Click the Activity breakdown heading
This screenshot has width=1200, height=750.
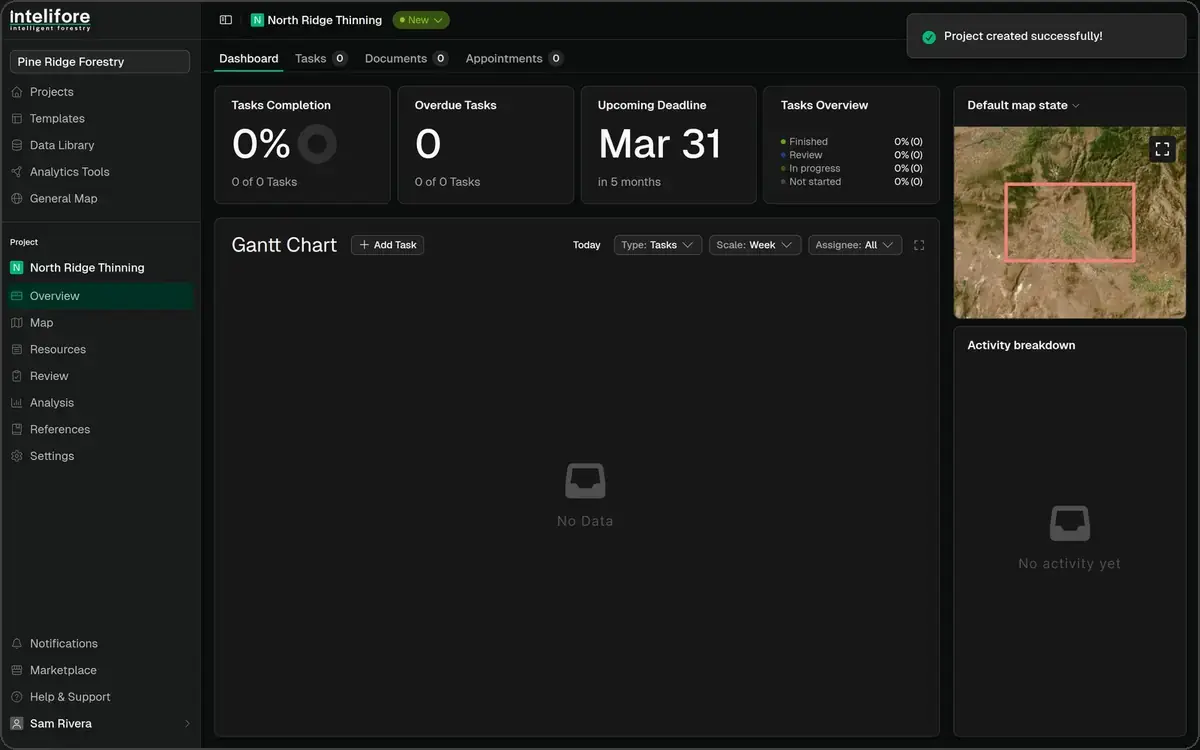pos(1022,346)
